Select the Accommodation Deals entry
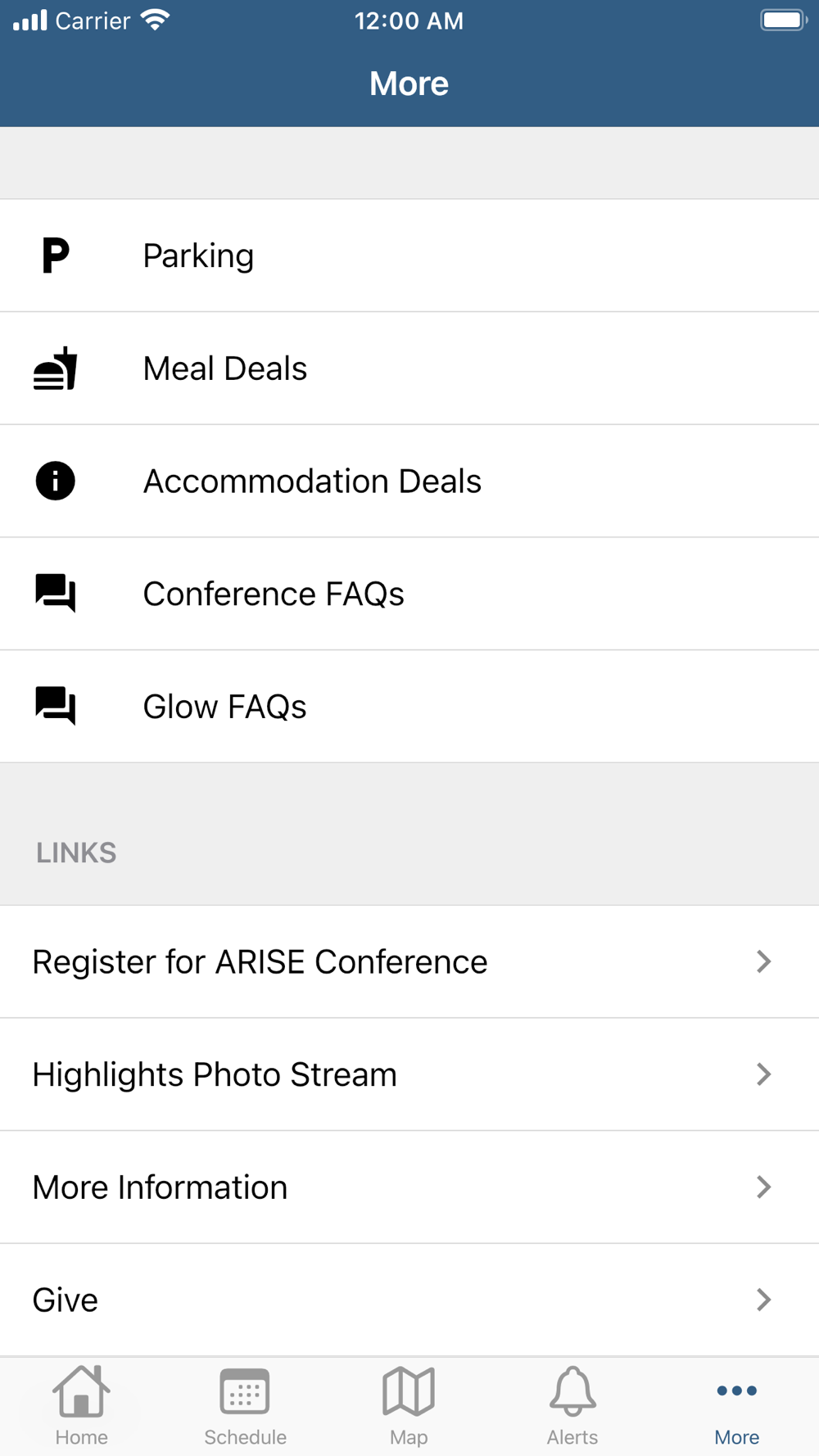Image resolution: width=819 pixels, height=1456 pixels. coord(312,481)
